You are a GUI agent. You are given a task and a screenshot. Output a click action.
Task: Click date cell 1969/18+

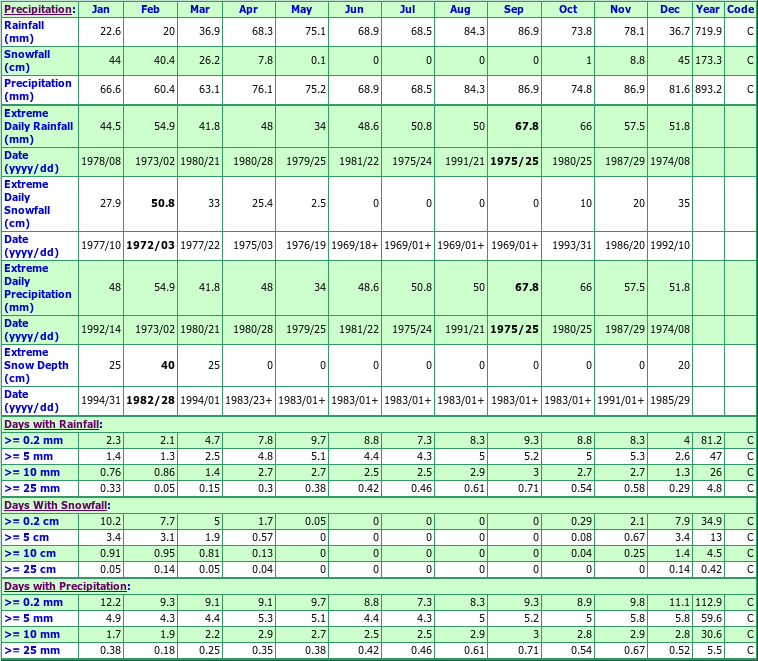click(355, 246)
